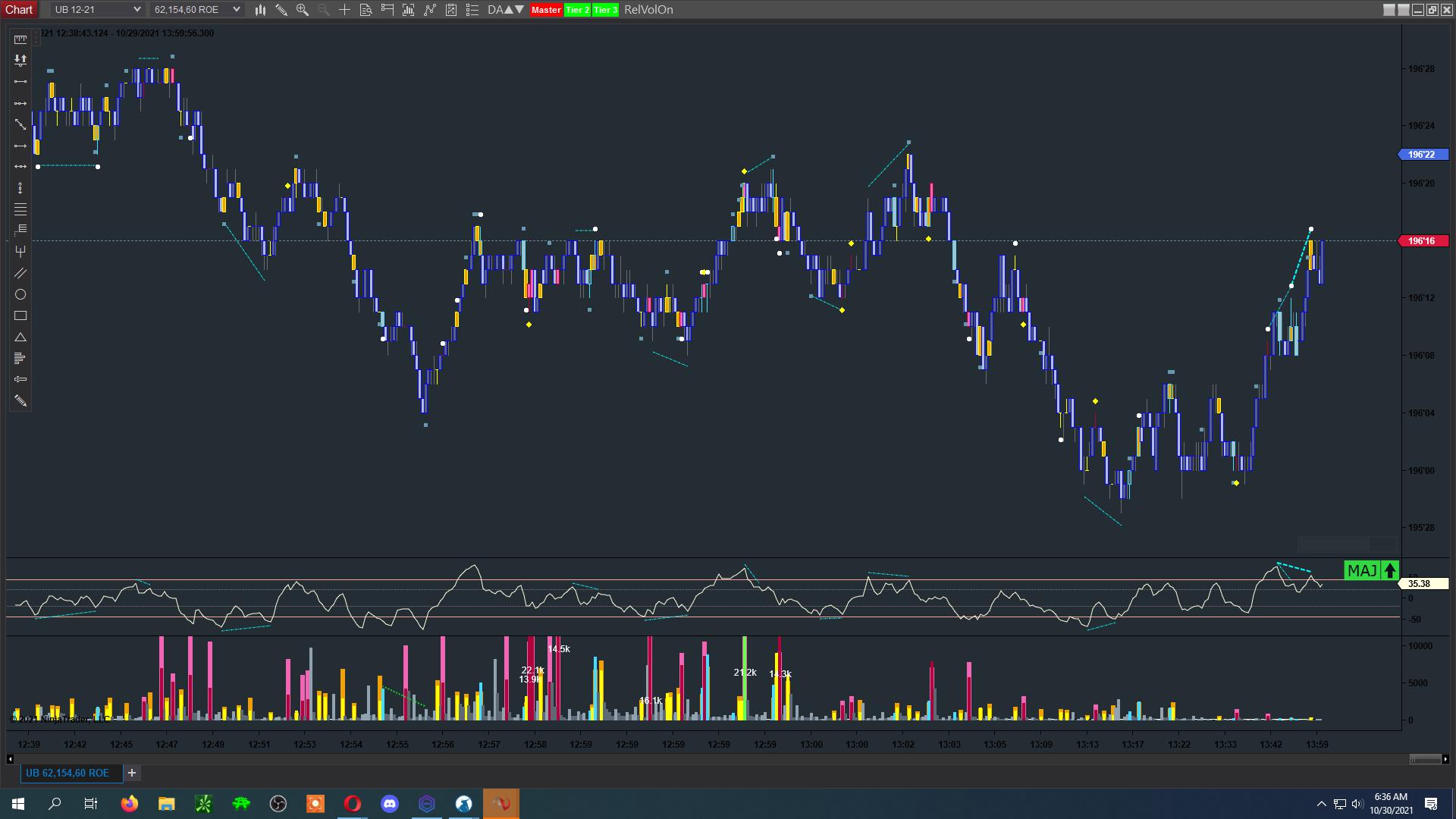The width and height of the screenshot is (1456, 819).
Task: Toggle RelVolOn in the toolbar
Action: pyautogui.click(x=648, y=10)
